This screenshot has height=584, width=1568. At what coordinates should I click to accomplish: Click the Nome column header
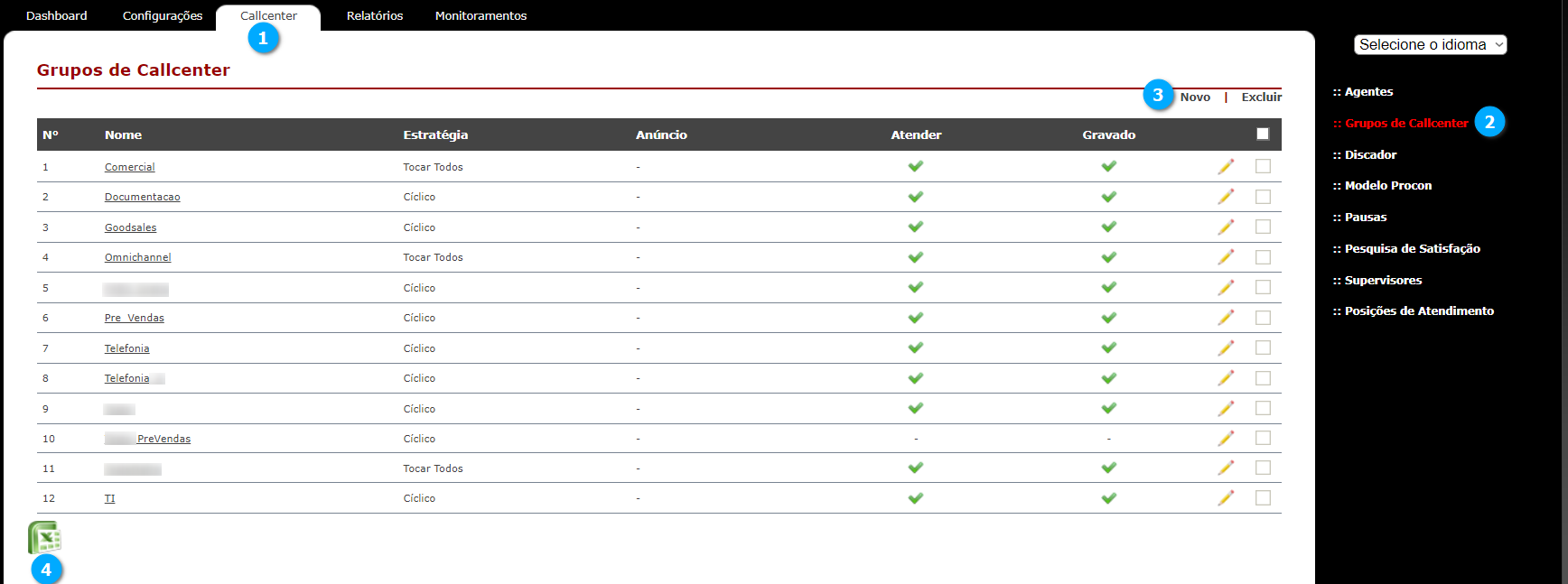[123, 134]
